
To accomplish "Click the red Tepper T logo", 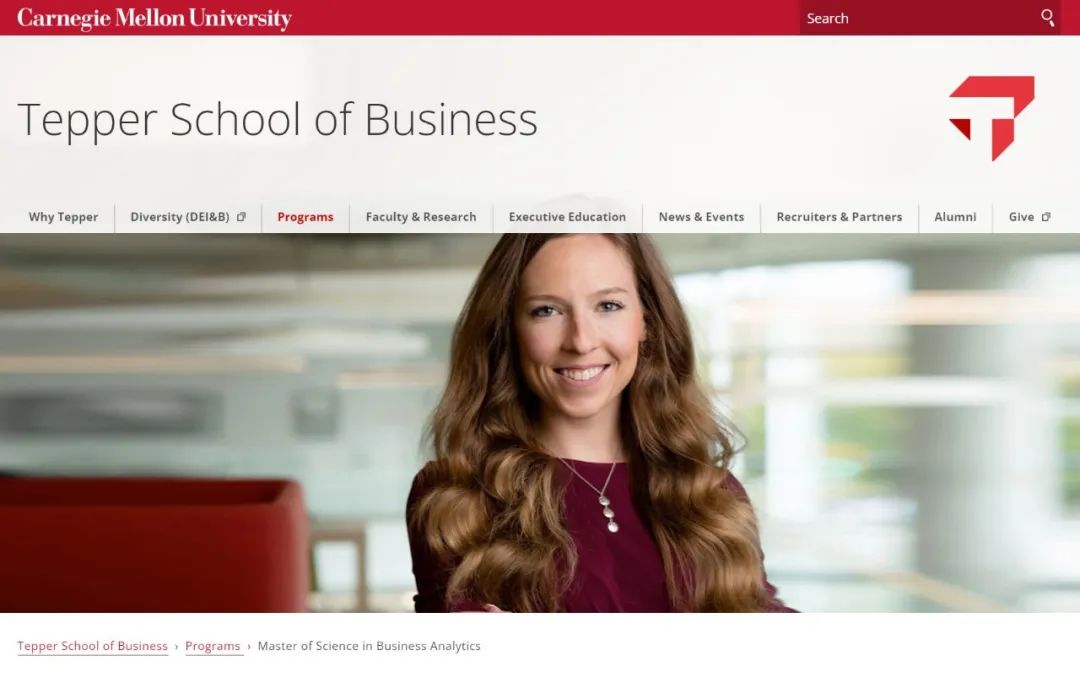I will (991, 118).
